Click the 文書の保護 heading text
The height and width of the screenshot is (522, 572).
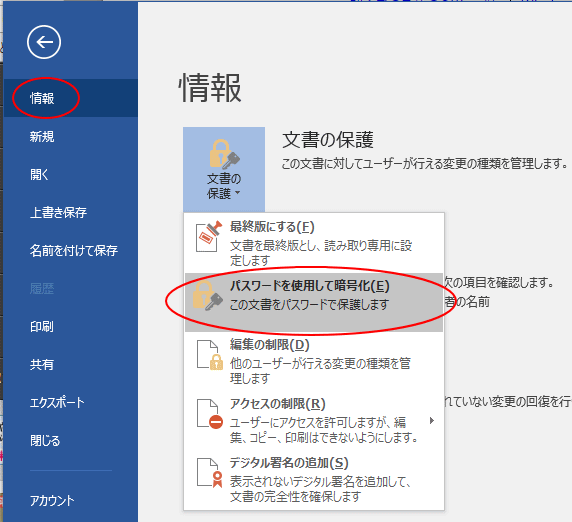point(328,140)
